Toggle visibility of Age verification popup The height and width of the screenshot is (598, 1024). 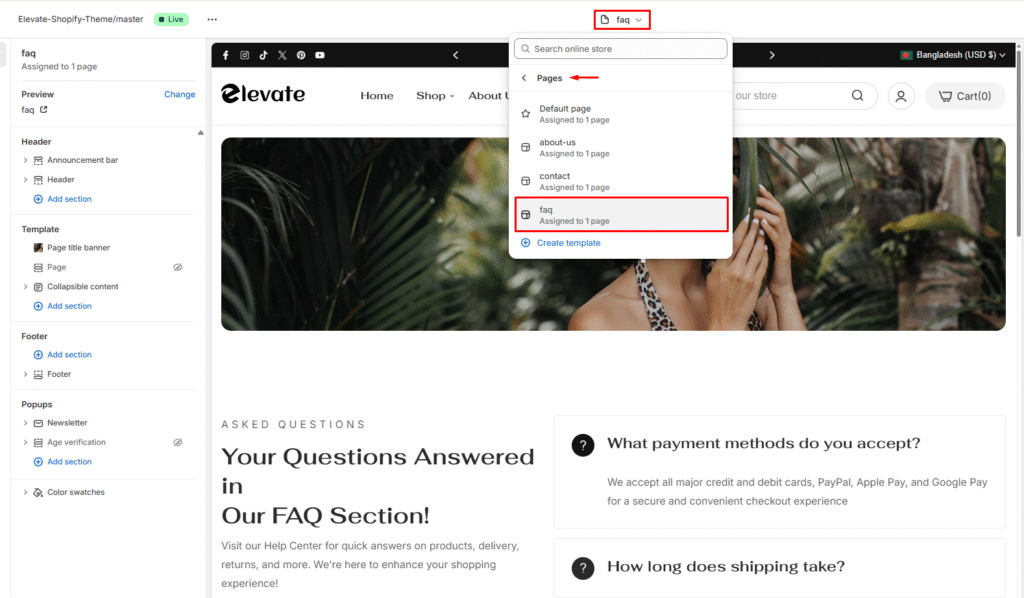178,442
